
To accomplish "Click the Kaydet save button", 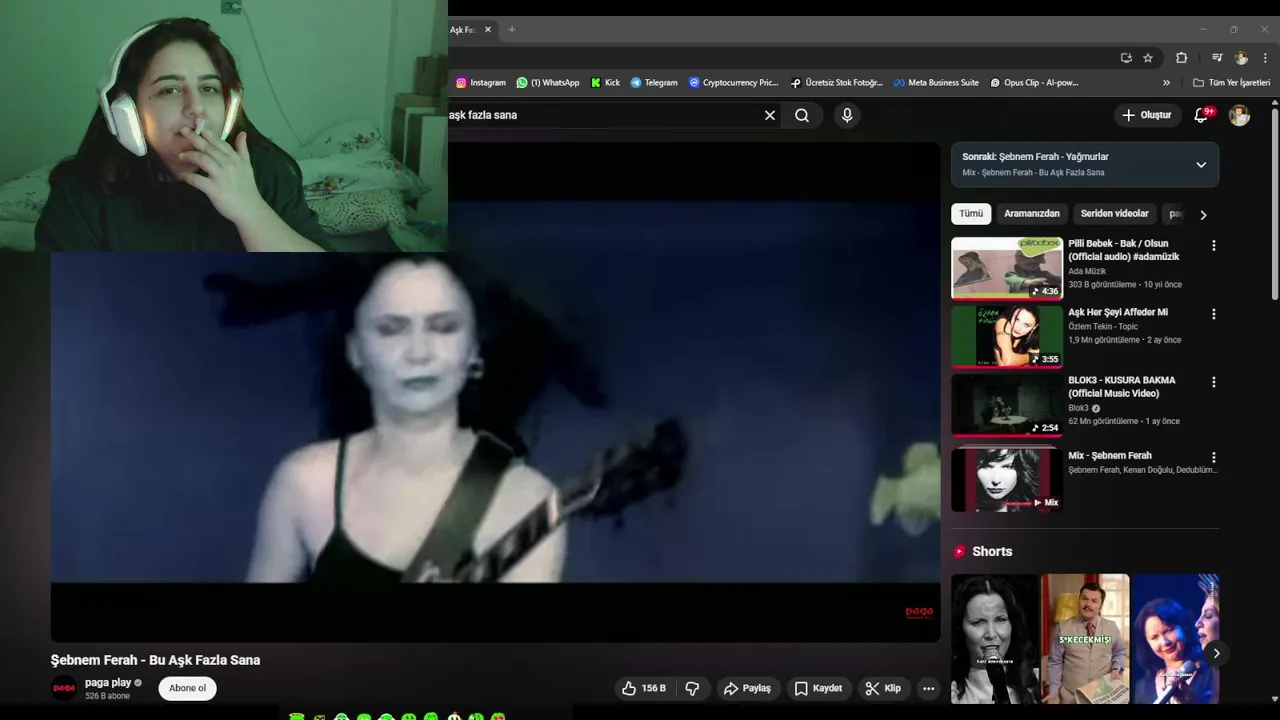I will tap(818, 688).
